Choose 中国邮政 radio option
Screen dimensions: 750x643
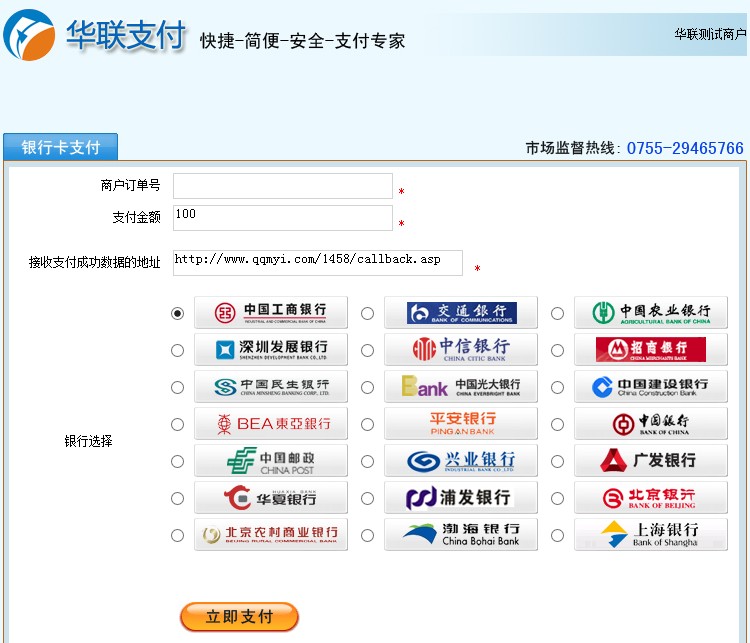coord(177,461)
